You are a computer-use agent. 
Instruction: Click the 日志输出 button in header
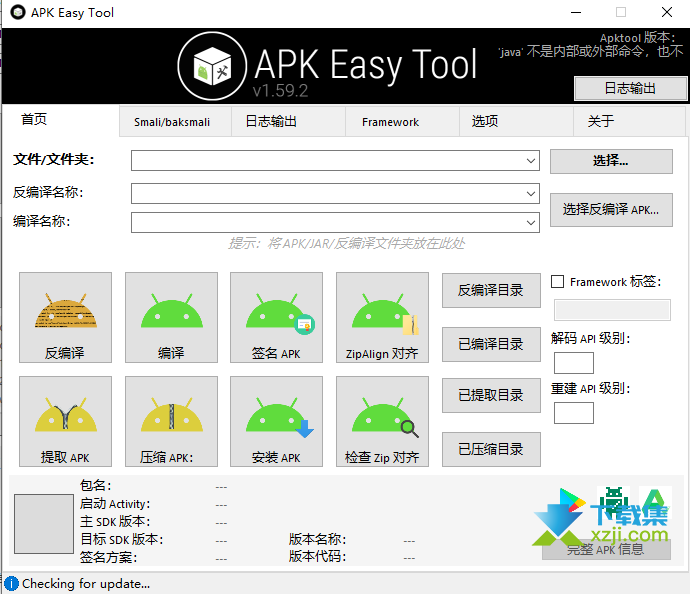coord(631,88)
